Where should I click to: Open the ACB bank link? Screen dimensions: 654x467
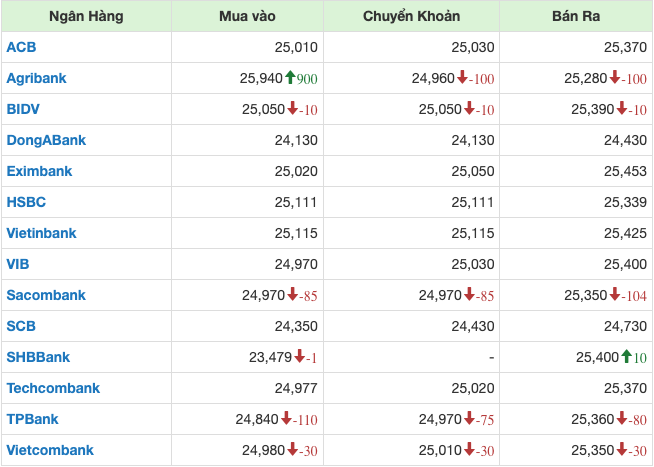(x=20, y=46)
